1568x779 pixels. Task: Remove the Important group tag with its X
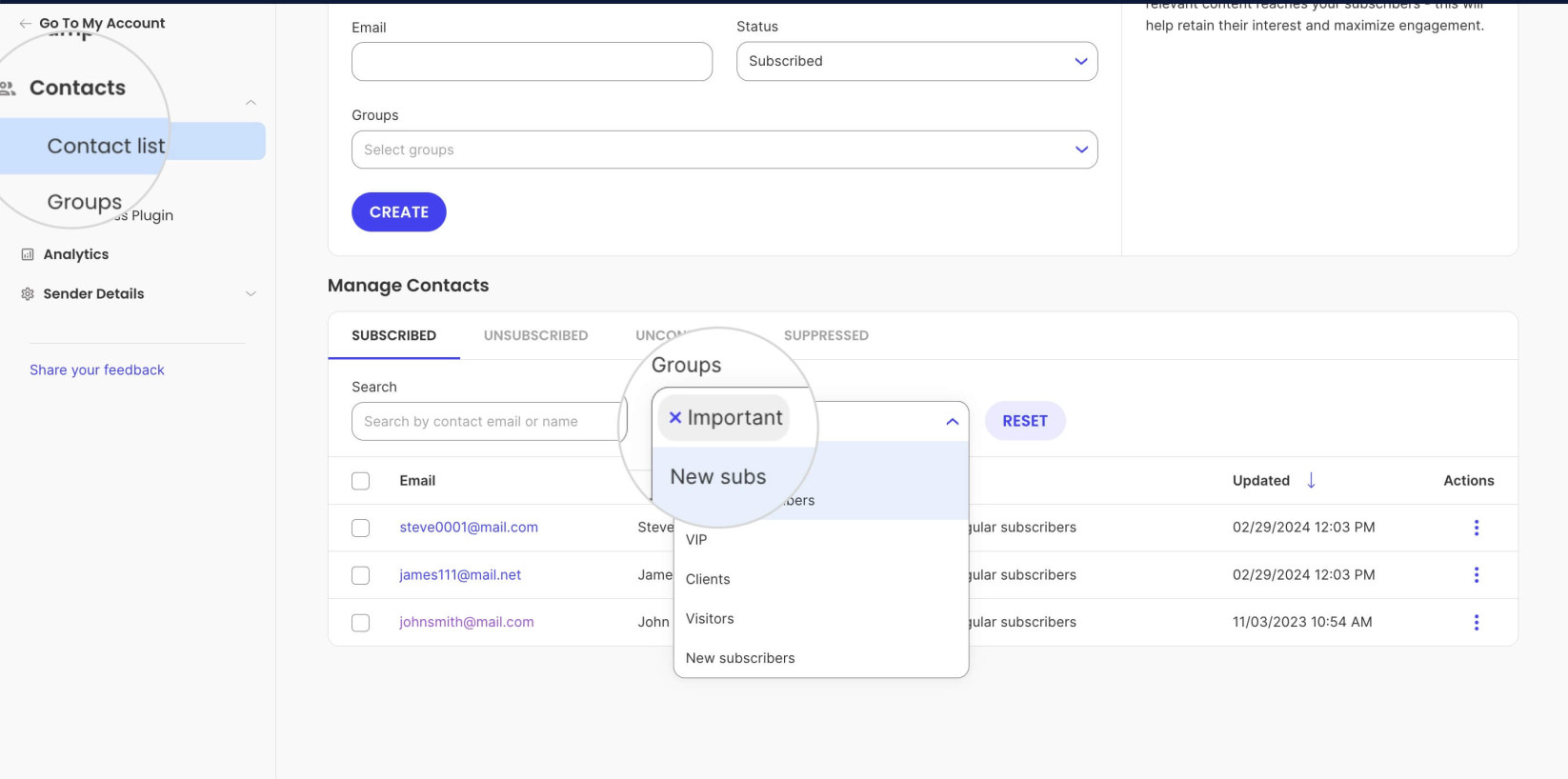point(674,417)
